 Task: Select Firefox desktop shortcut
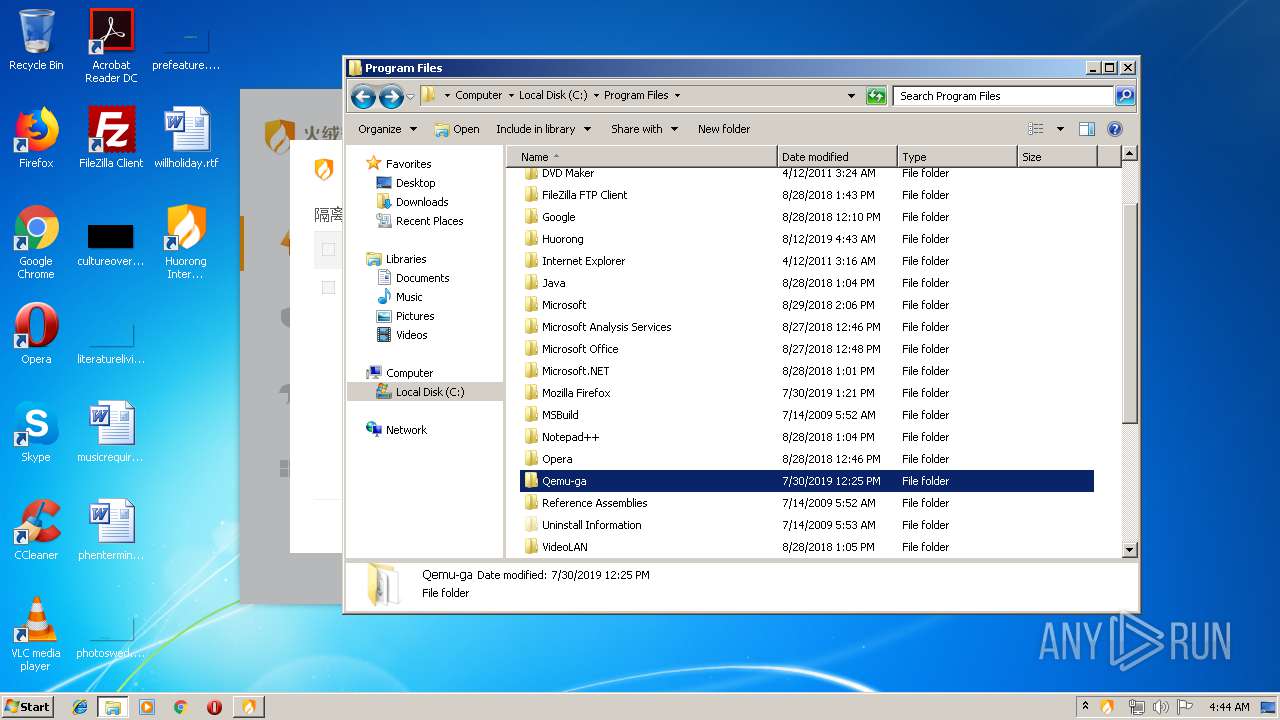tap(36, 138)
